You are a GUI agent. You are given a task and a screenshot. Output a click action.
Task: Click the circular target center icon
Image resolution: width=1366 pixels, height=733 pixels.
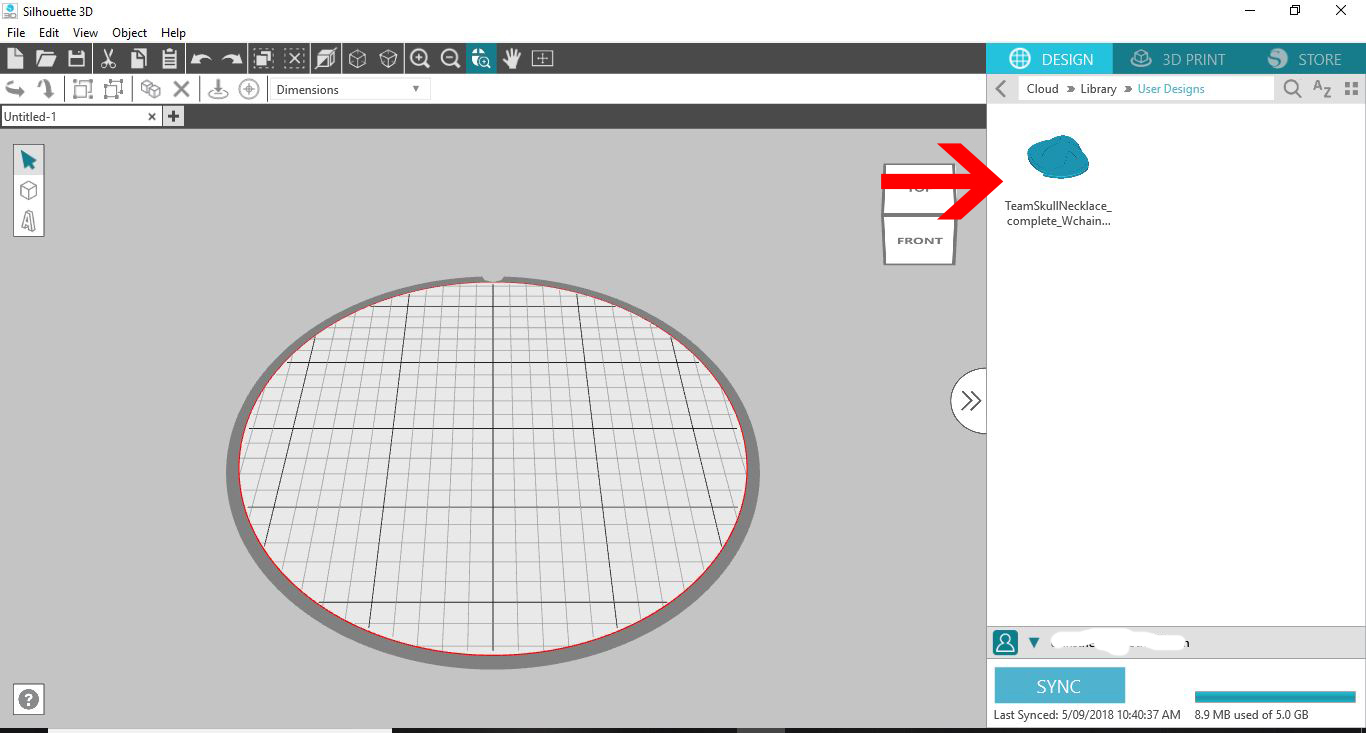pos(249,89)
